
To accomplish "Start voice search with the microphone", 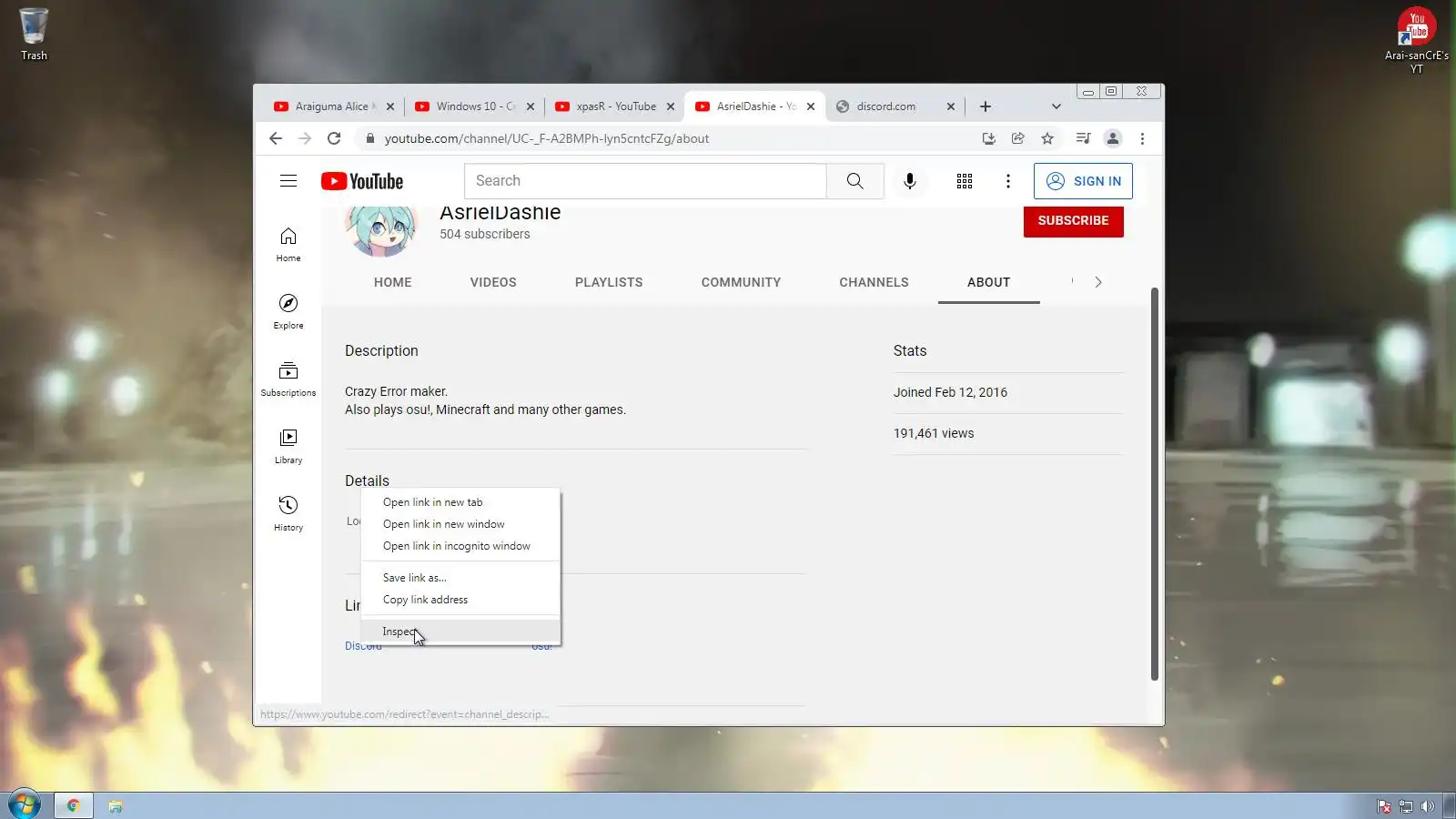I will pyautogui.click(x=909, y=181).
